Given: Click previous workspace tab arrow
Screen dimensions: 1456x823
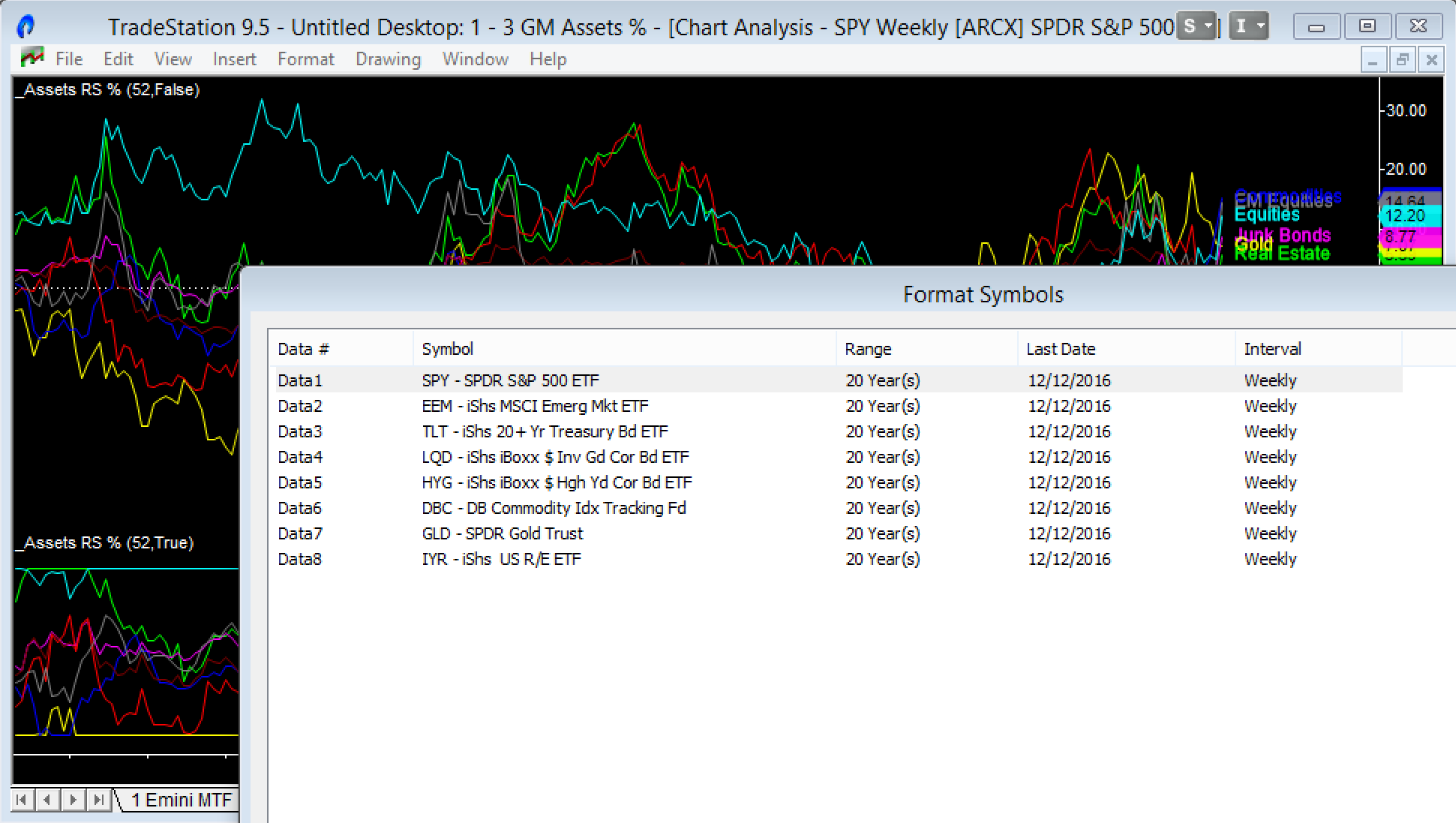Looking at the screenshot, I should (47, 800).
